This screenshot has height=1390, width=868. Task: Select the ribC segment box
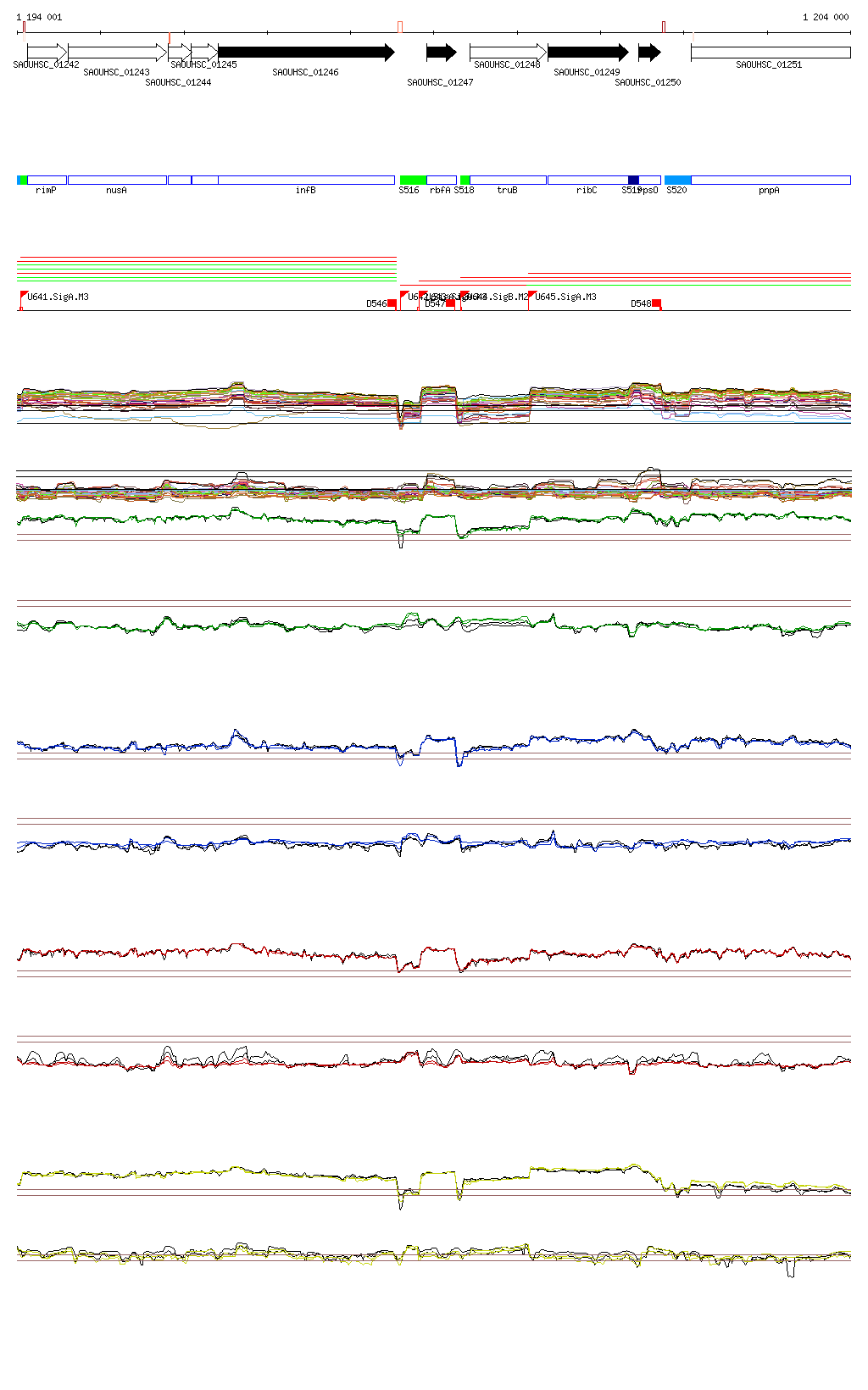coord(587,180)
